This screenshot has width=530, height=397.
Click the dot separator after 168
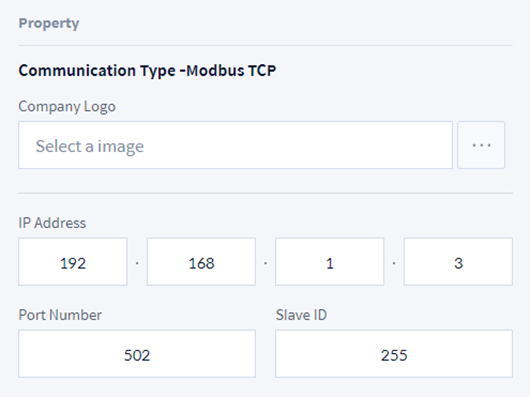click(265, 263)
